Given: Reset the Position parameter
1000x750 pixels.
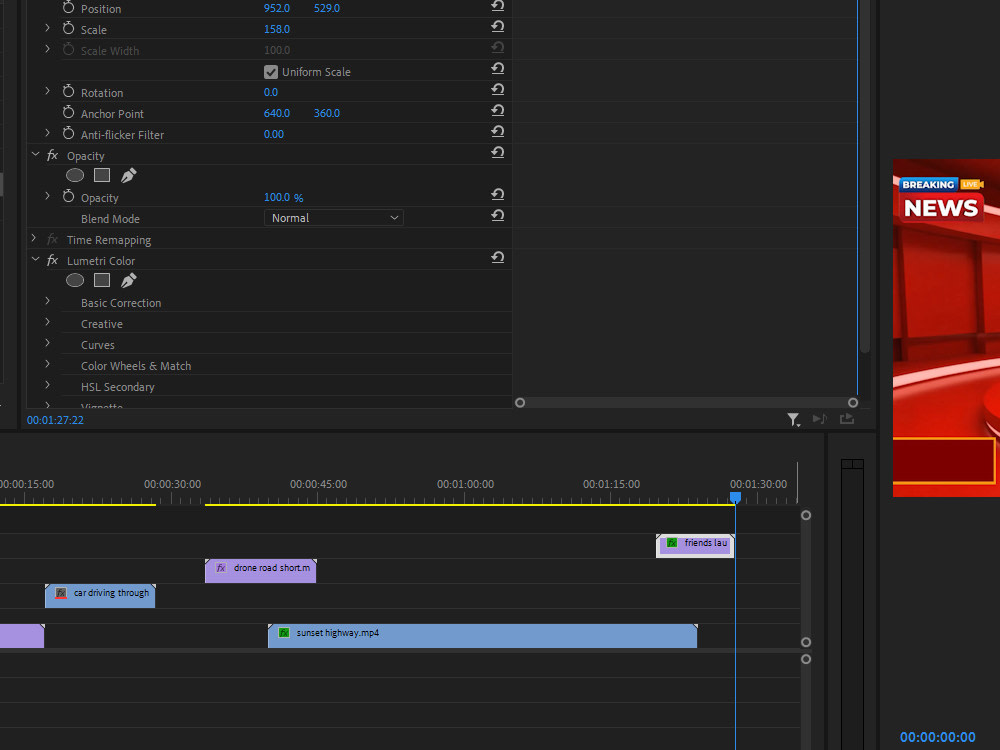Looking at the screenshot, I should tap(497, 6).
